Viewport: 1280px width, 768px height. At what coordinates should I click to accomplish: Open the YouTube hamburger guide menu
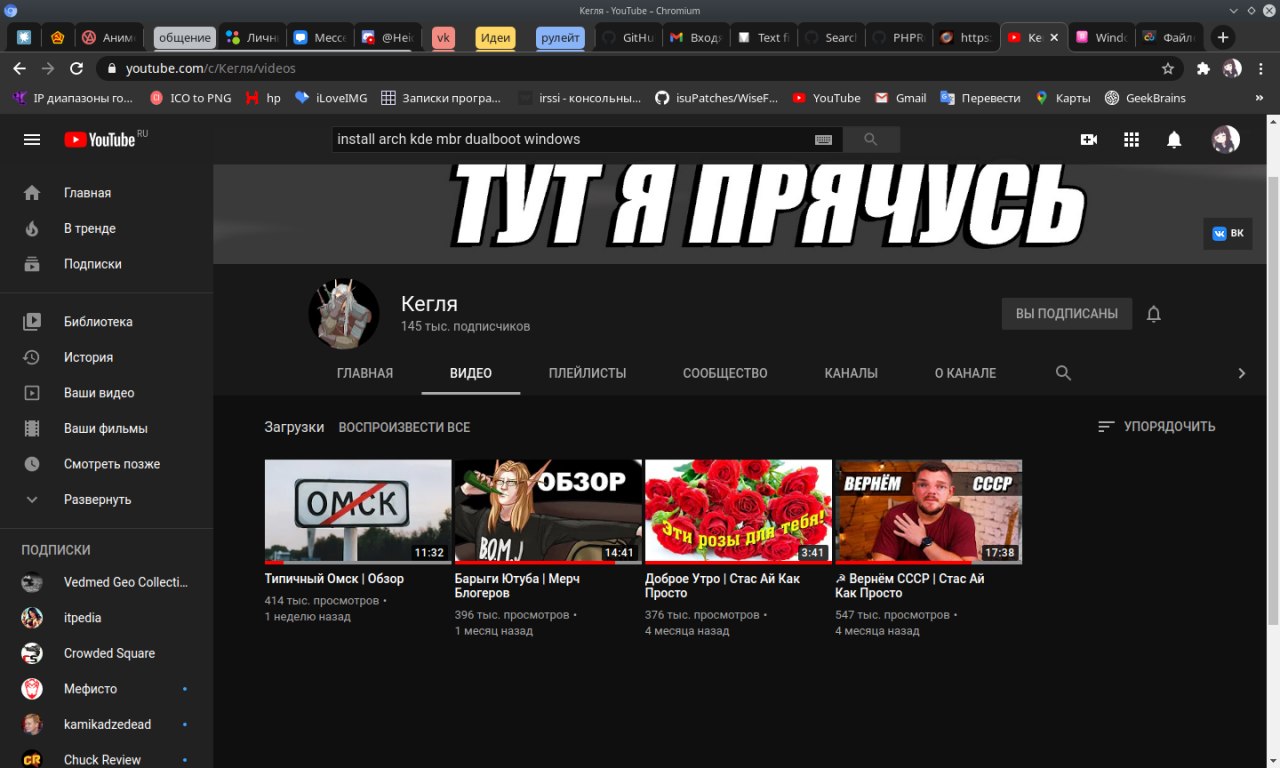point(32,140)
